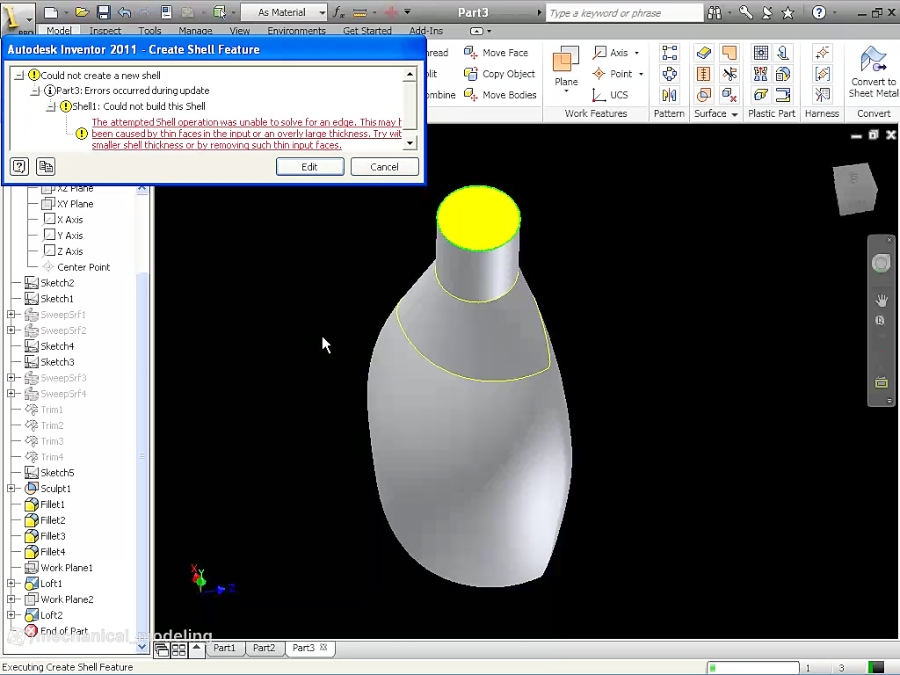This screenshot has width=900, height=675.
Task: Select the UCS tool
Action: click(610, 94)
